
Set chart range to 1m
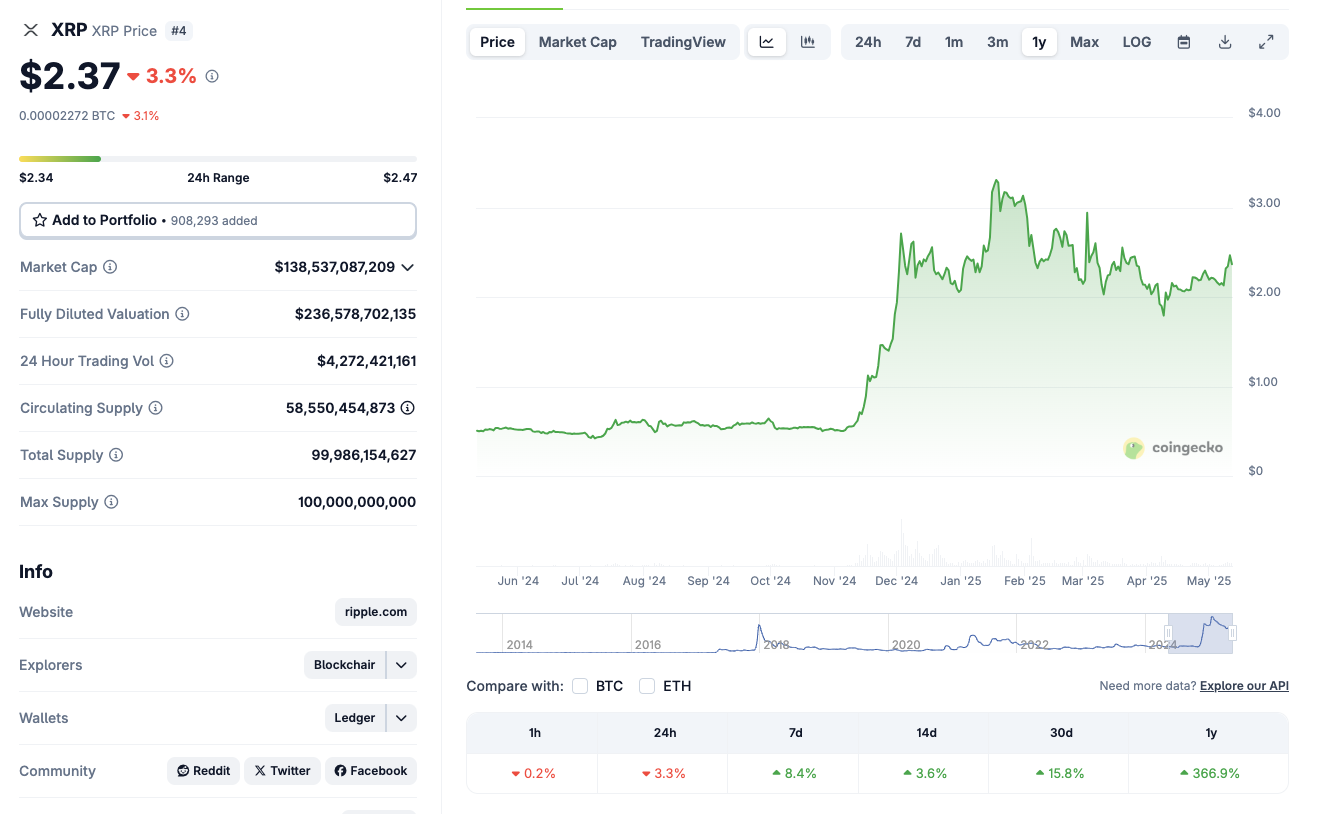pyautogui.click(x=954, y=42)
